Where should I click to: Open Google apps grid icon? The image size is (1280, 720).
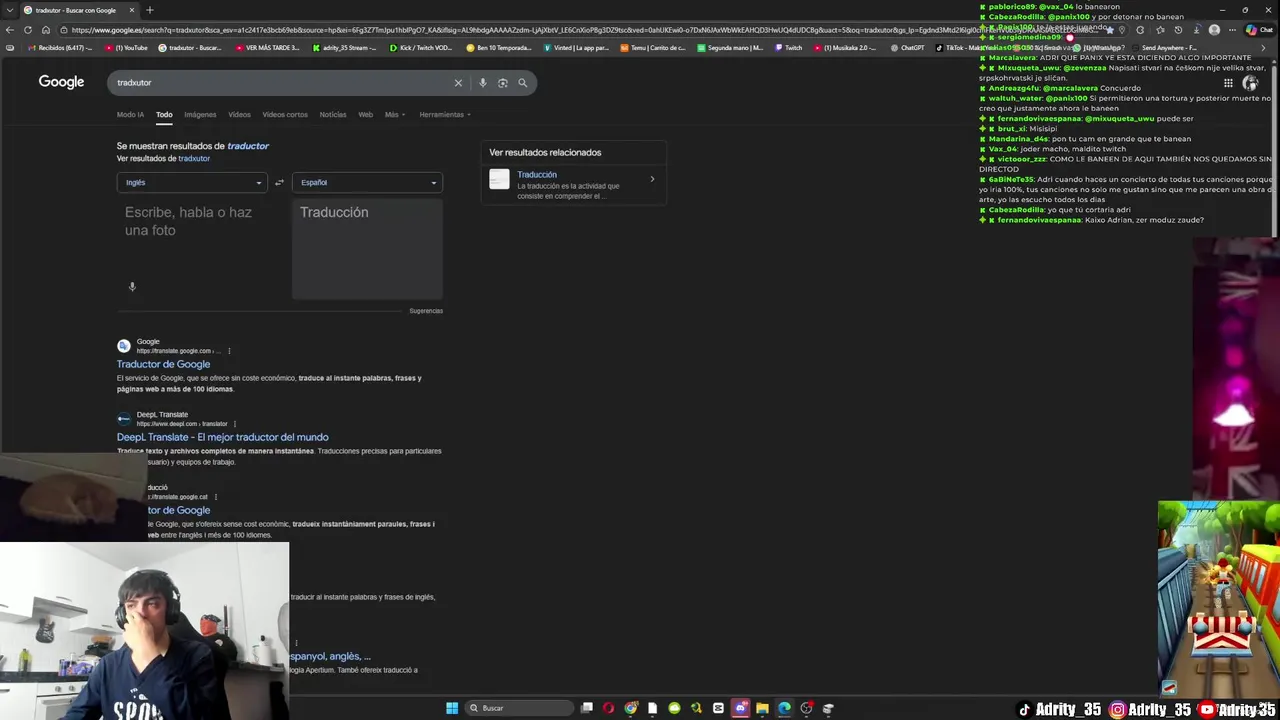pos(1228,83)
